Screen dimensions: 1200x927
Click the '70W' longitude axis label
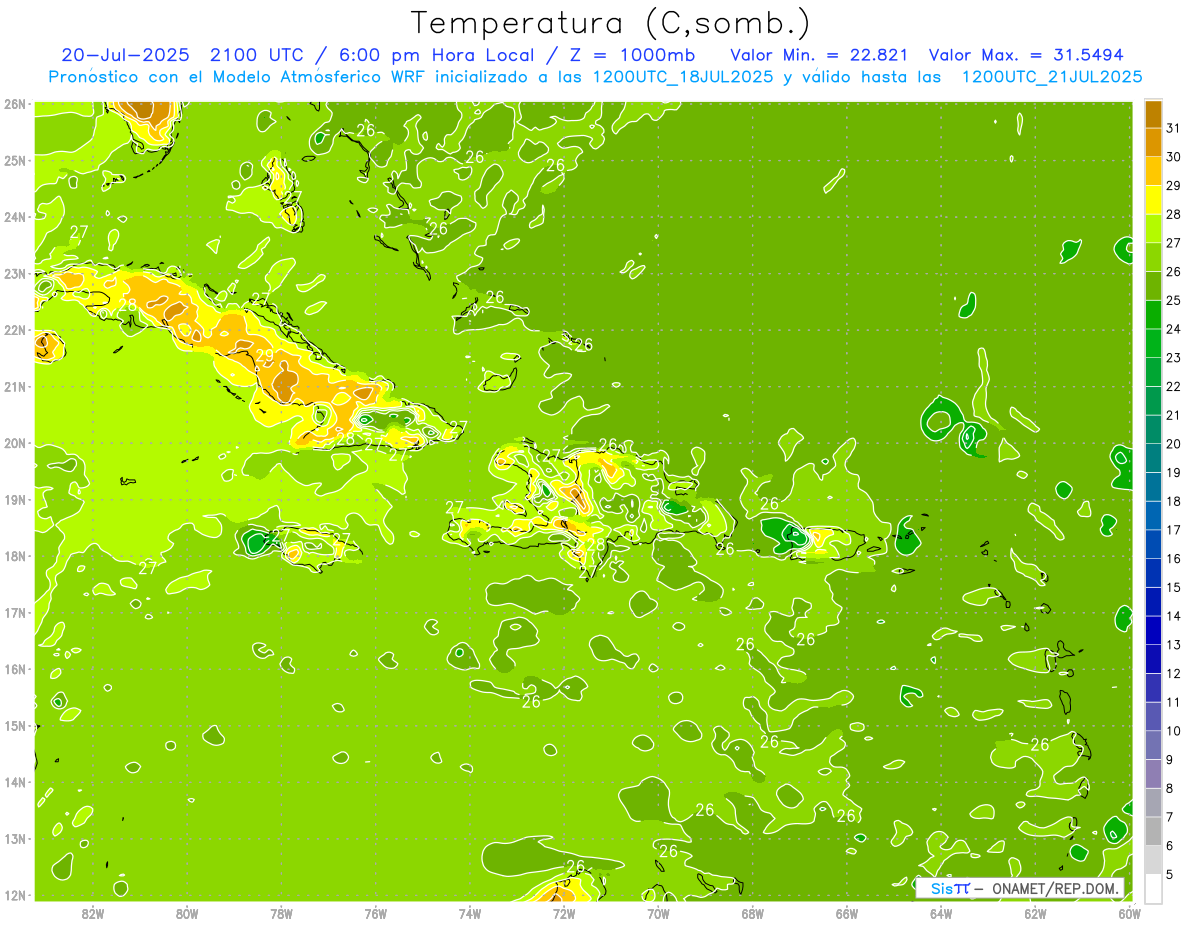pos(658,913)
